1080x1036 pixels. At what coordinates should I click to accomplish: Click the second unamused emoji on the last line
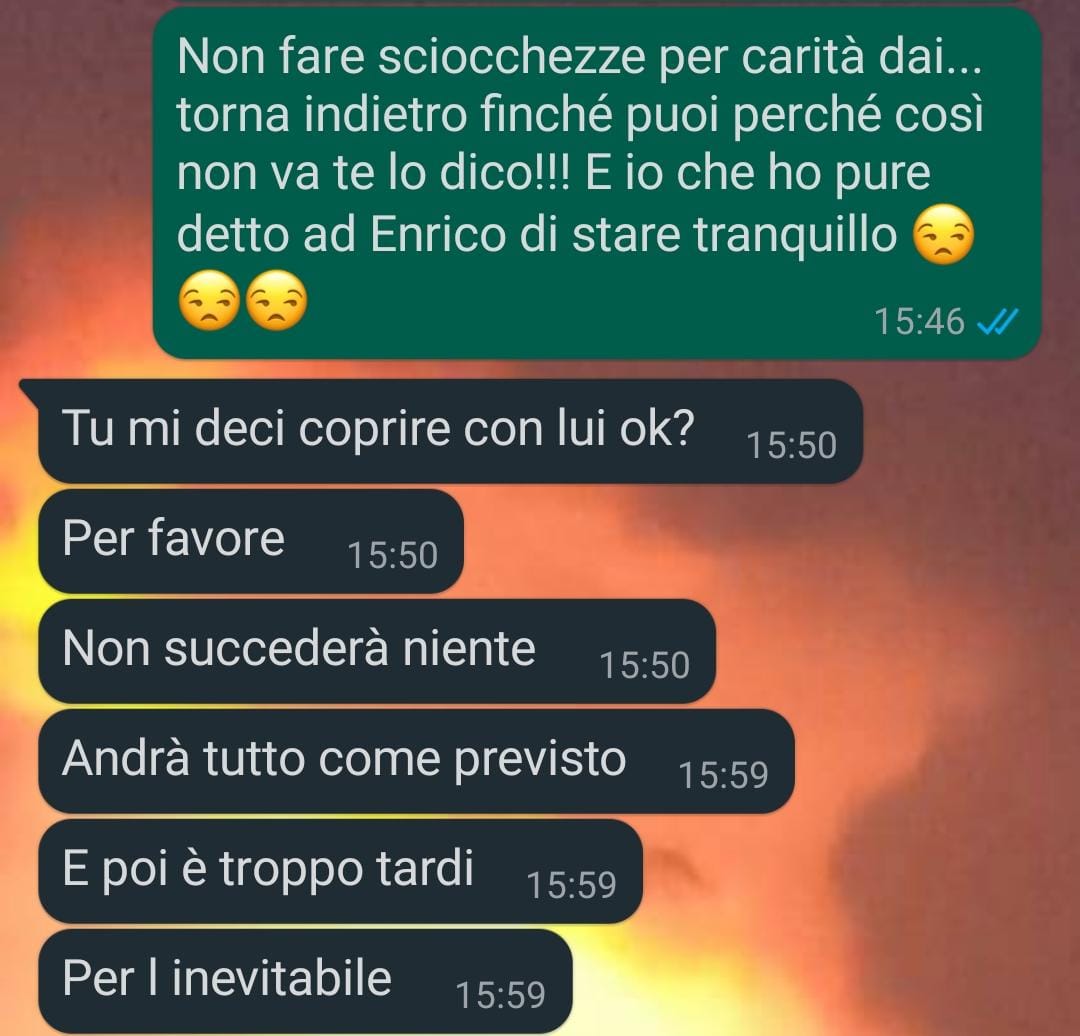276,300
